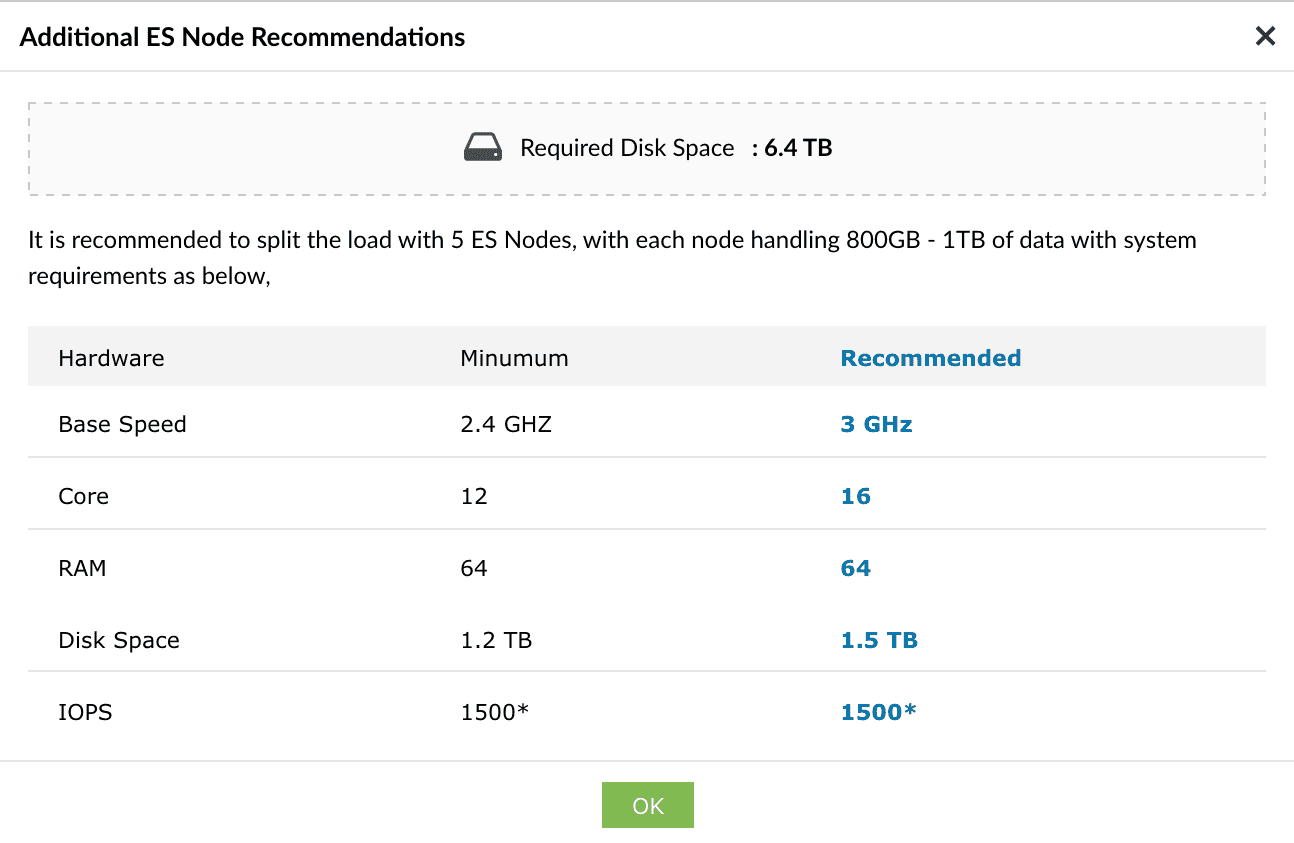Click the Recommended column header
This screenshot has width=1294, height=843.
pyautogui.click(x=930, y=358)
